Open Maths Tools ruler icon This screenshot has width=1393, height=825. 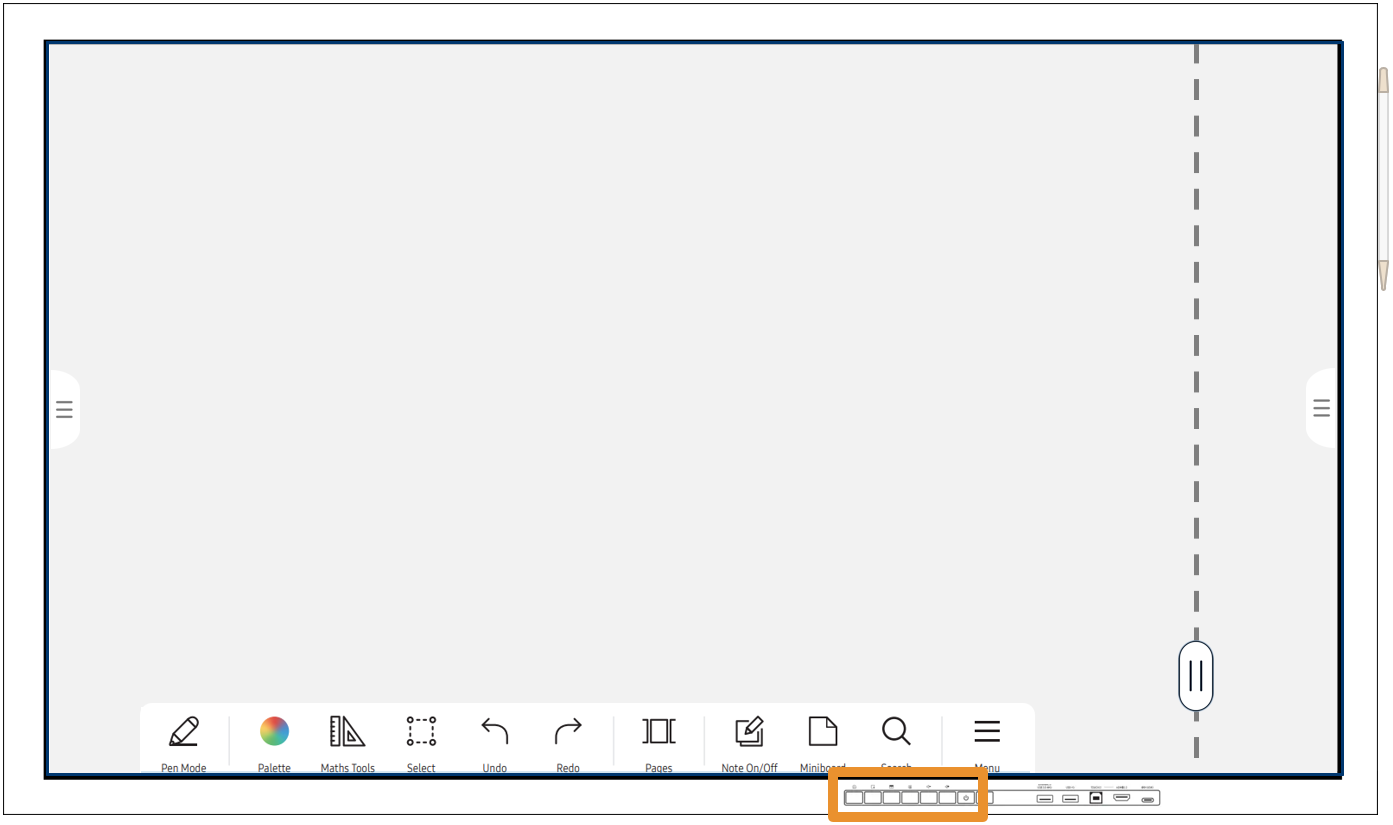pos(347,732)
